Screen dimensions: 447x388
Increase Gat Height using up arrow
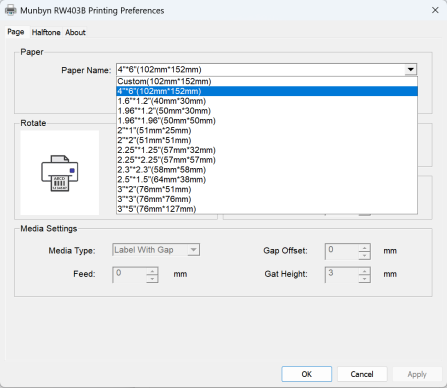pos(364,271)
